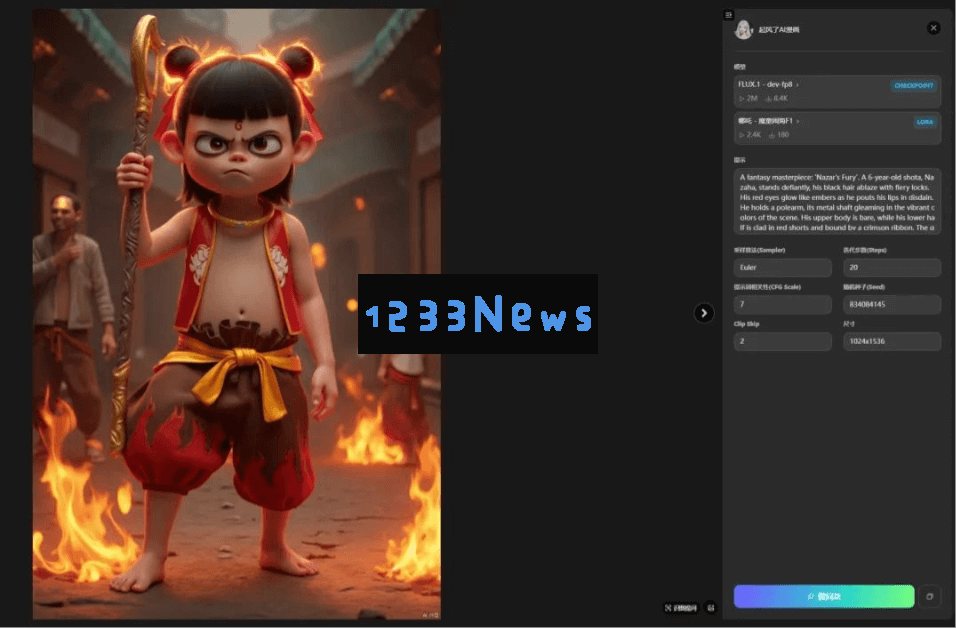This screenshot has width=956, height=629.
Task: Click the Steps field showing 20
Action: pyautogui.click(x=892, y=268)
